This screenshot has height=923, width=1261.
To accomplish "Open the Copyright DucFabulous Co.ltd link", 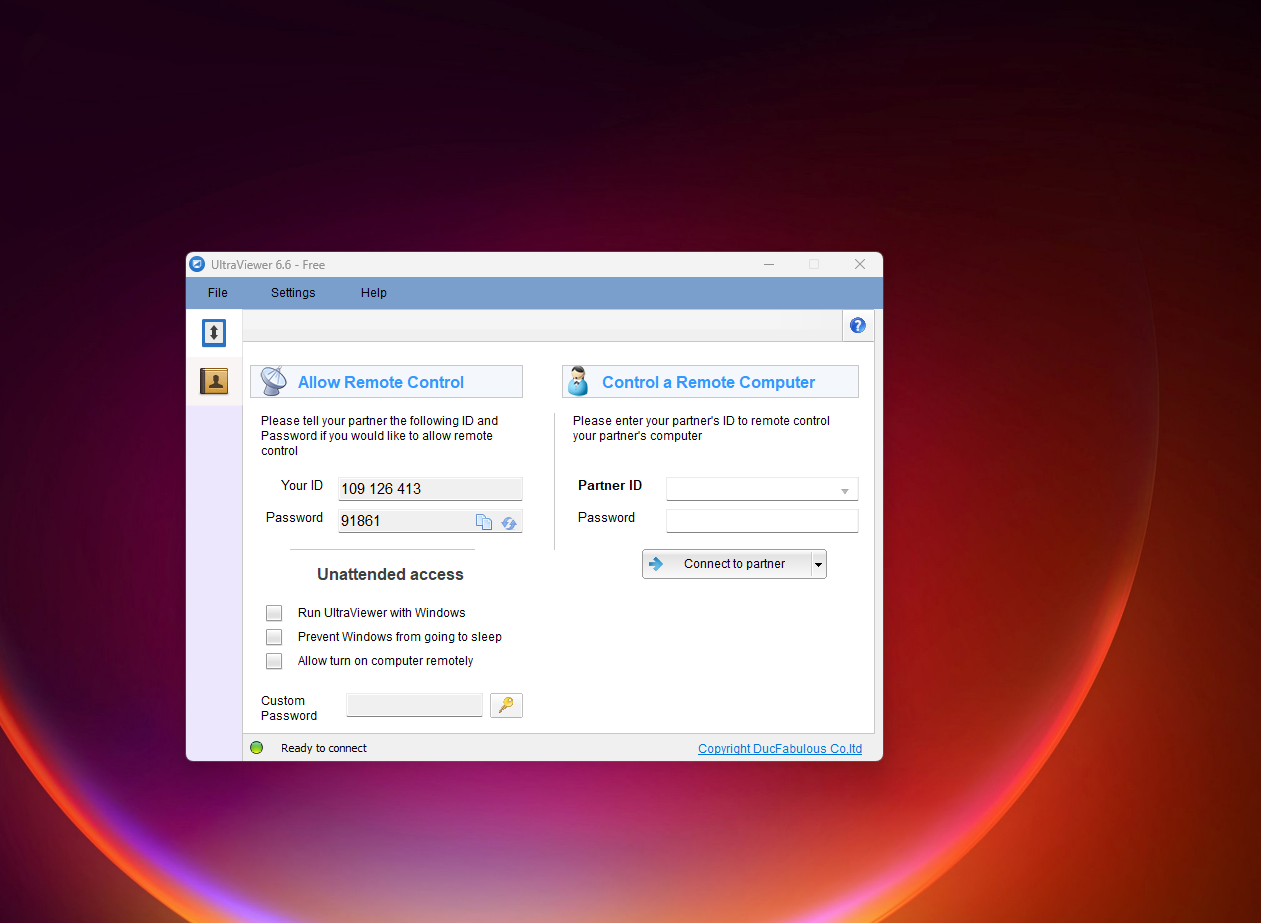I will (x=780, y=748).
